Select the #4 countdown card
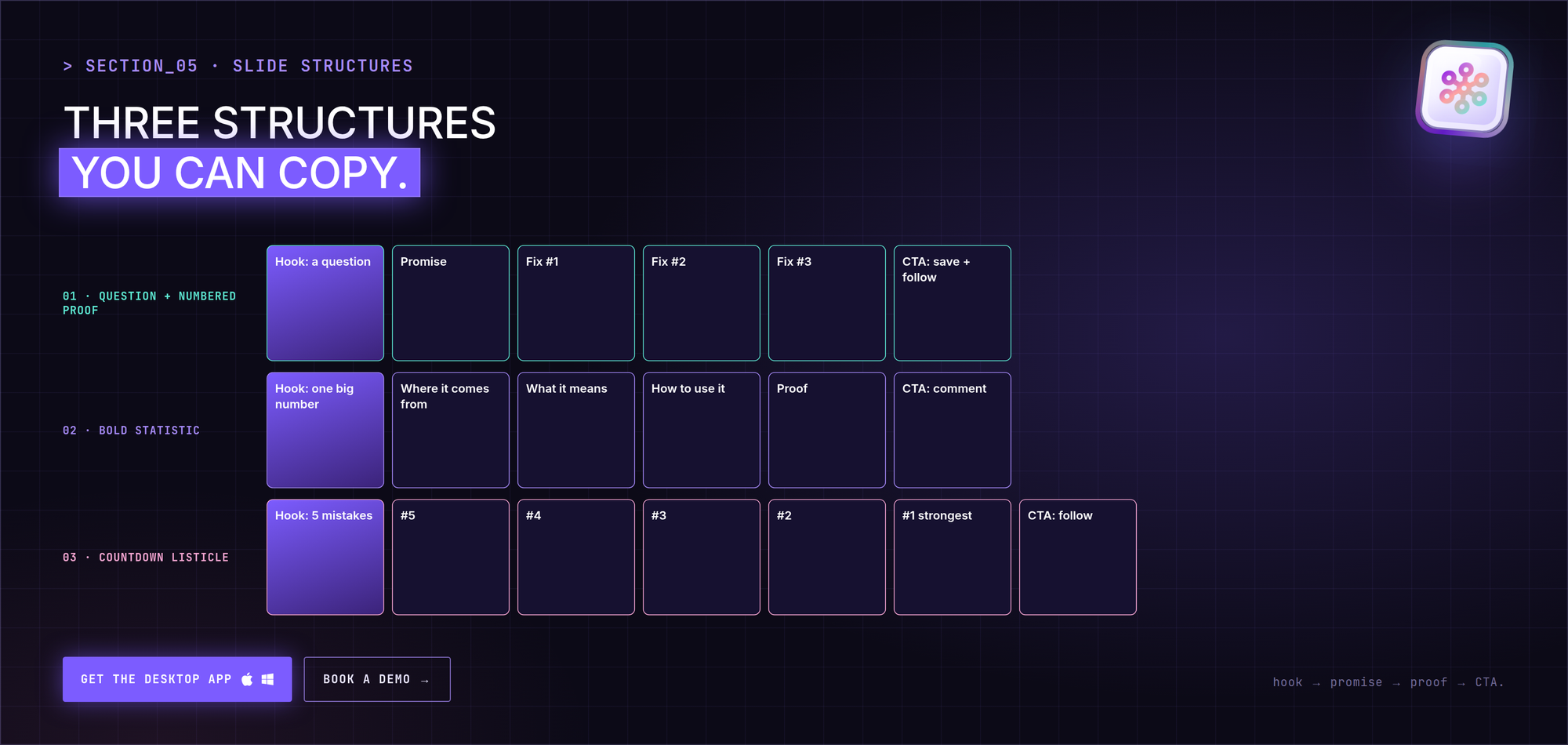Image resolution: width=1568 pixels, height=745 pixels. point(576,558)
